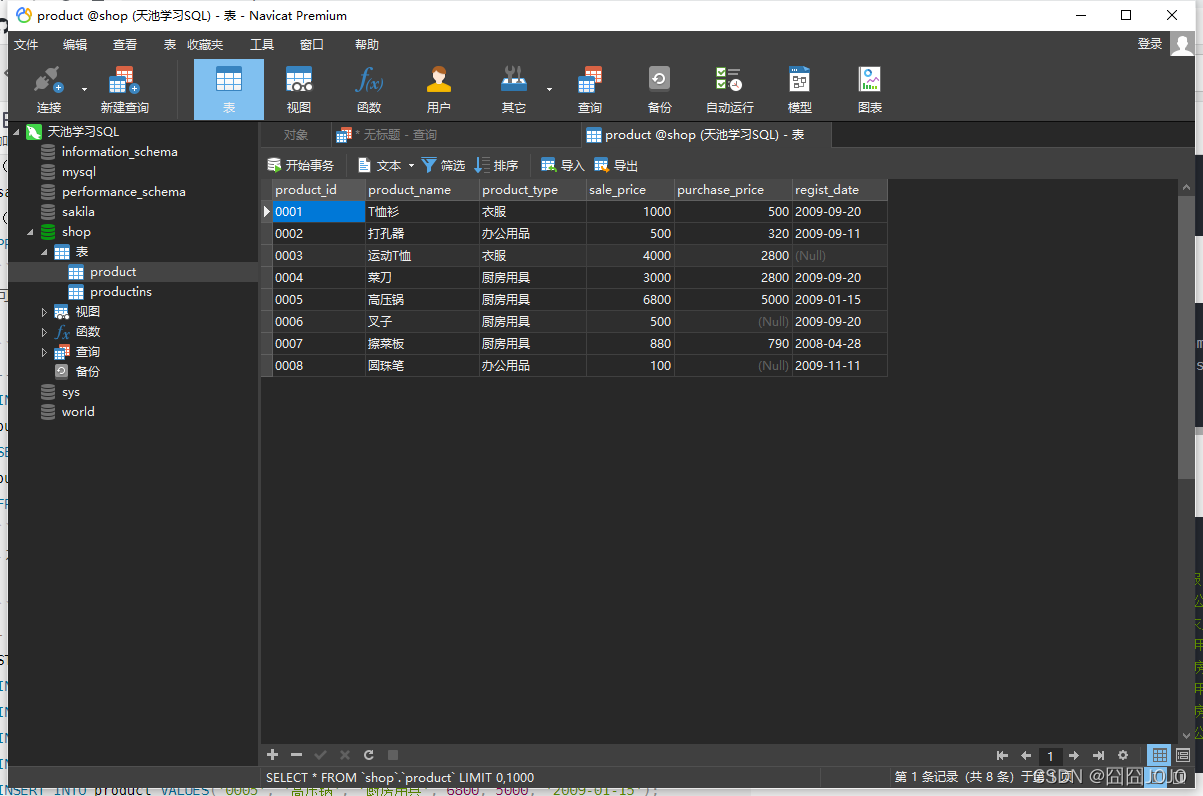Open the 文本 dropdown in table toolbar
1203x796 pixels.
point(385,165)
